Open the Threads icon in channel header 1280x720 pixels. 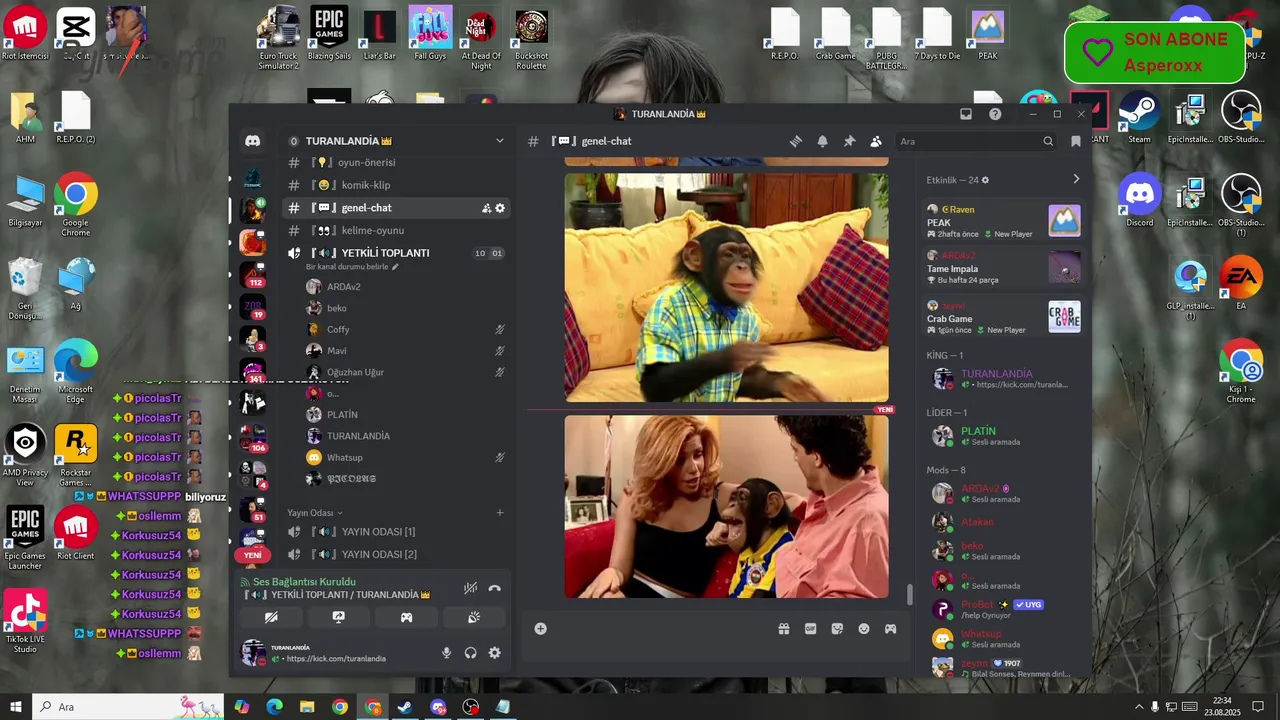pyautogui.click(x=796, y=141)
